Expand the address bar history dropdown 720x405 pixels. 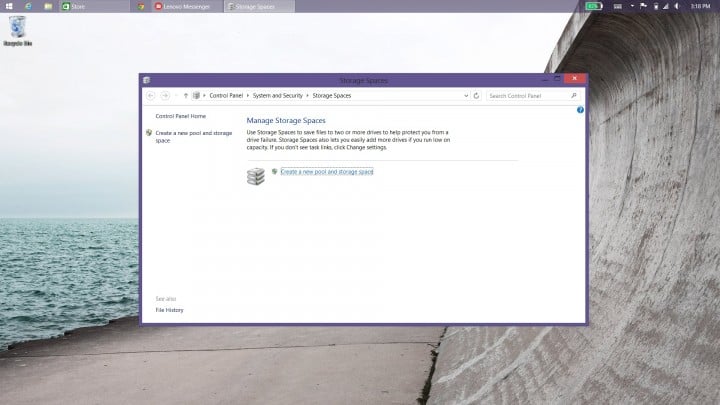pos(465,95)
